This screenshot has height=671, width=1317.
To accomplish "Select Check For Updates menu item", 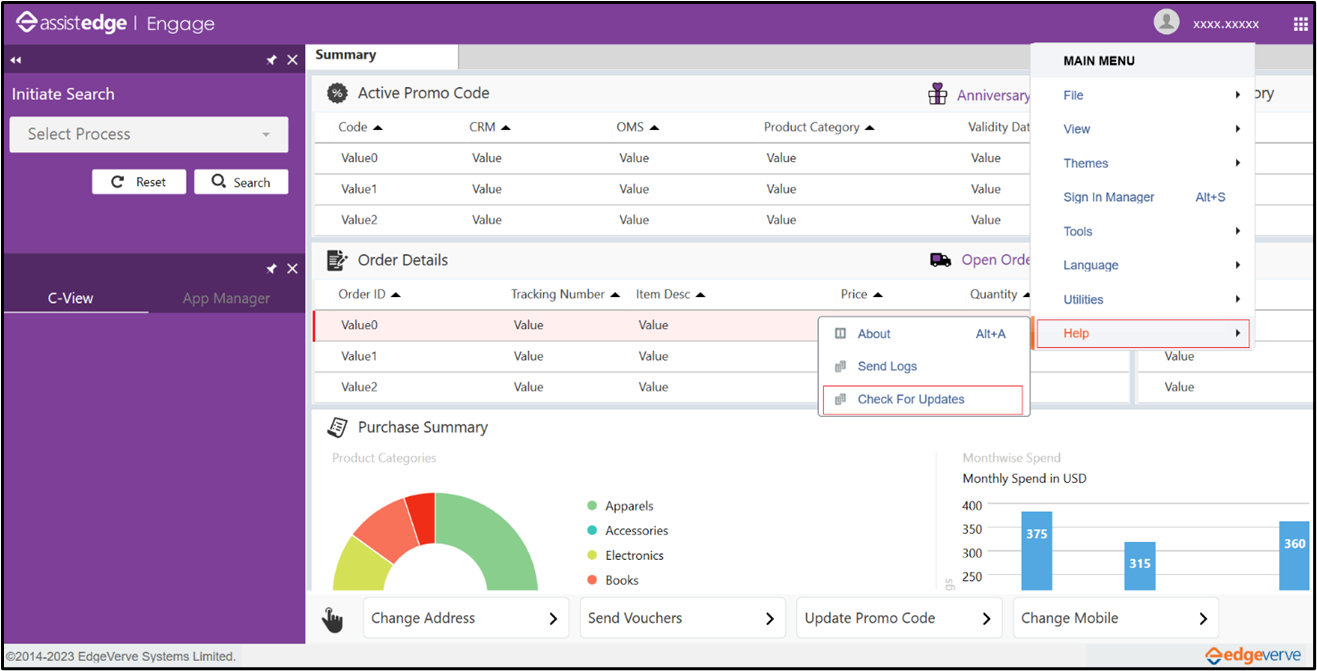I will [910, 399].
